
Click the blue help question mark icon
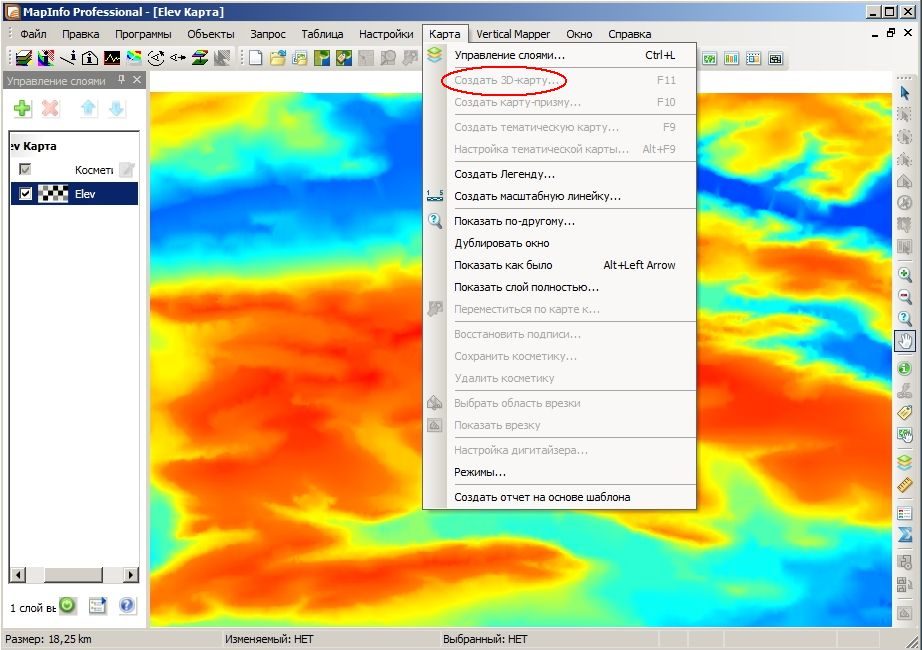127,605
